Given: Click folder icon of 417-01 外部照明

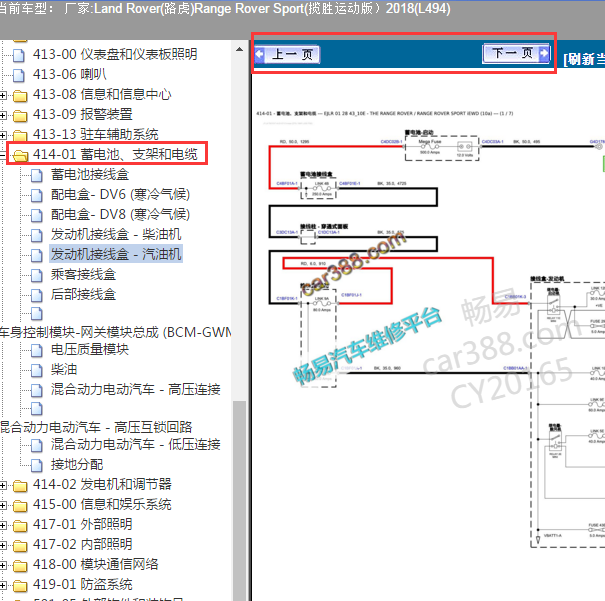Looking at the screenshot, I should coord(20,526).
